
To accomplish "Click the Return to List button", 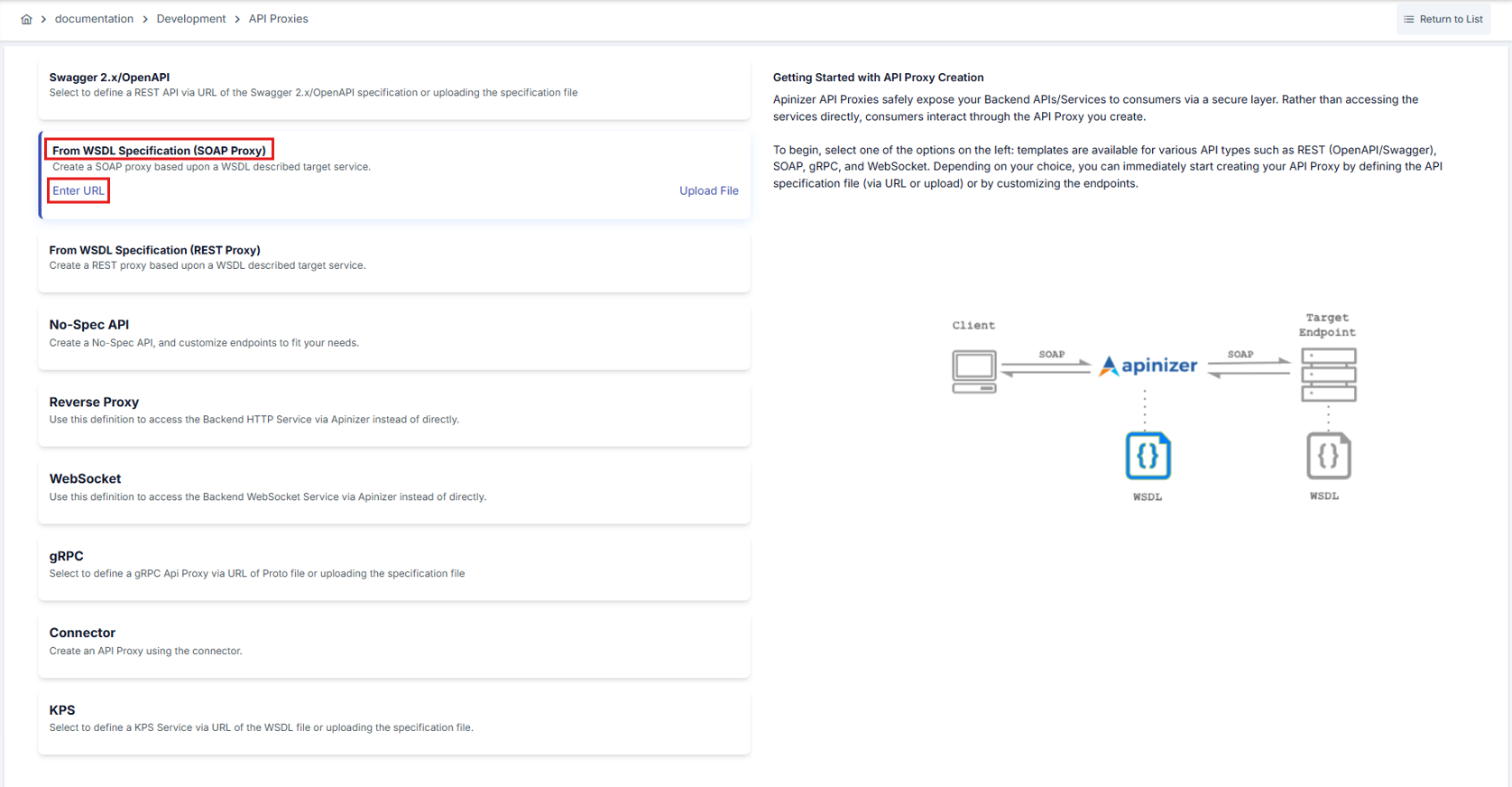I will click(1443, 19).
